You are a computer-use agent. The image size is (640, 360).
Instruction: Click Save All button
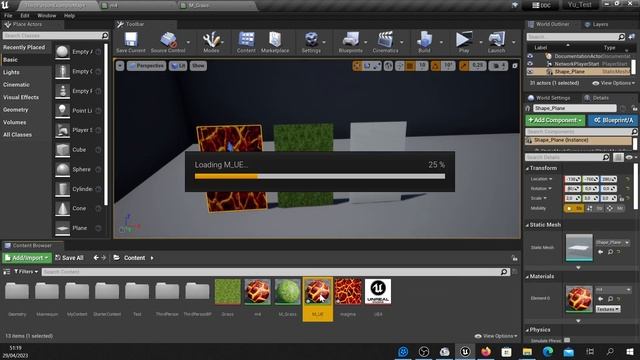(x=69, y=258)
